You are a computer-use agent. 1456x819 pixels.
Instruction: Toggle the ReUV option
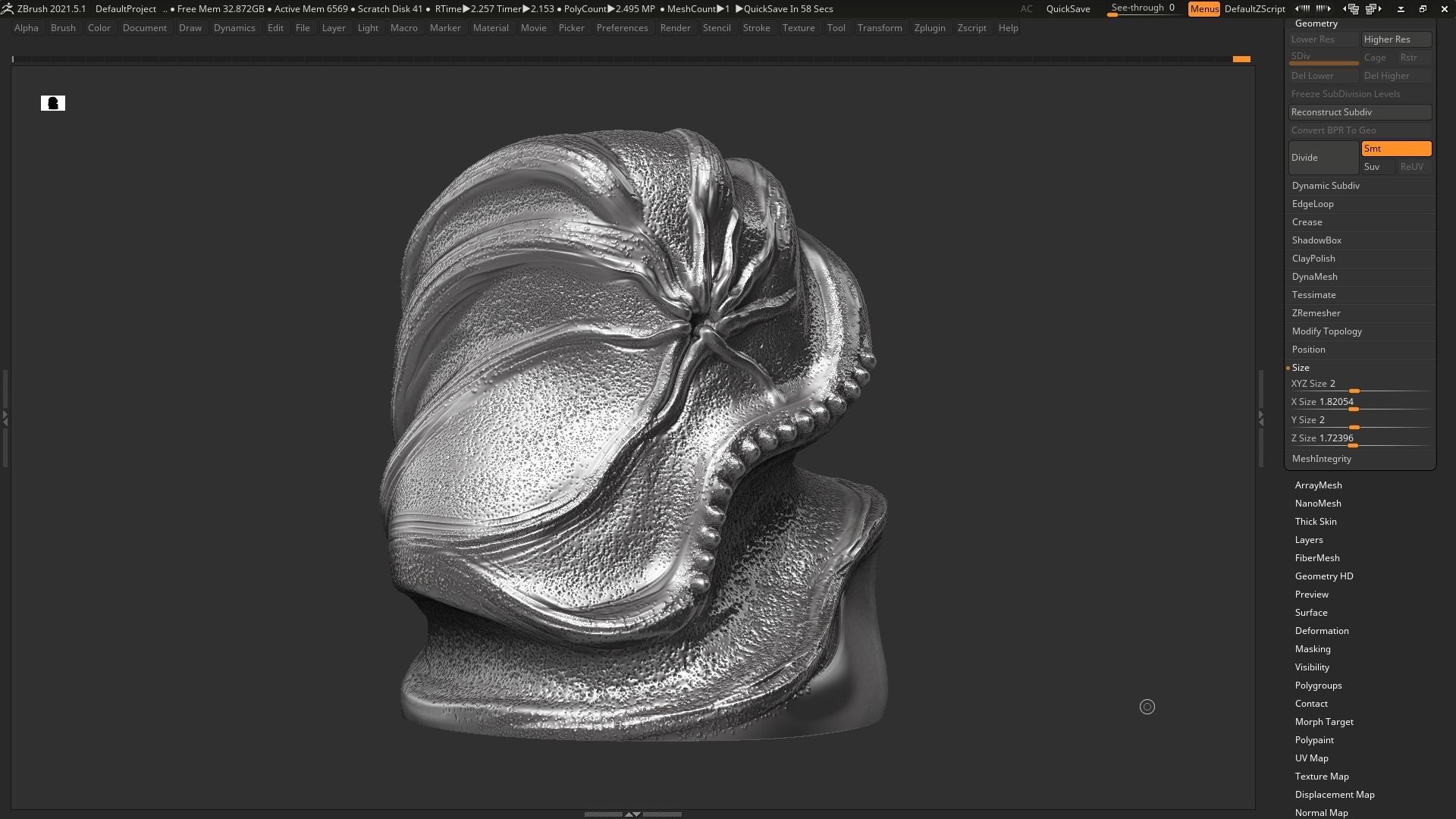pos(1414,167)
